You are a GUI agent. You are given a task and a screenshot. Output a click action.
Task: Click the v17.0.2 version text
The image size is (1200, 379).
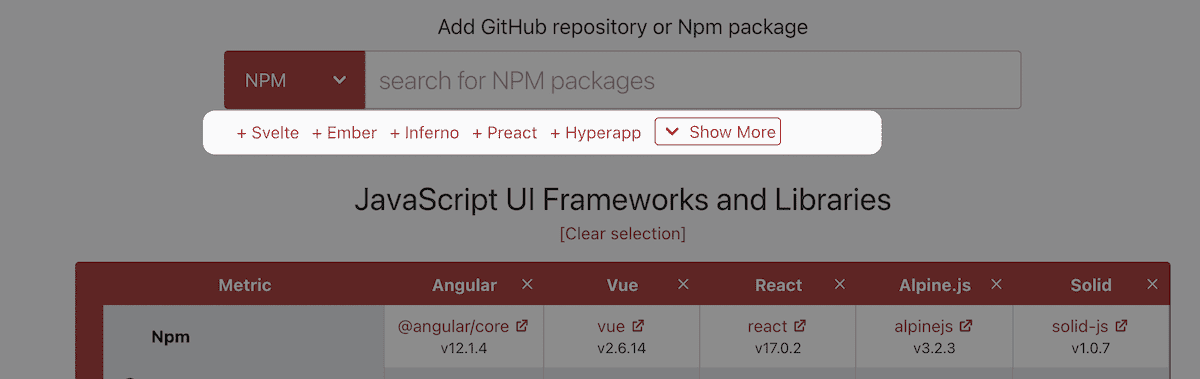coord(778,348)
